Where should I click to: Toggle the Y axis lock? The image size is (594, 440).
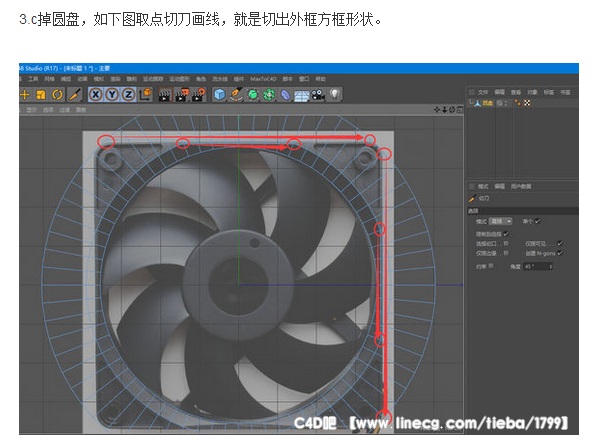click(112, 94)
